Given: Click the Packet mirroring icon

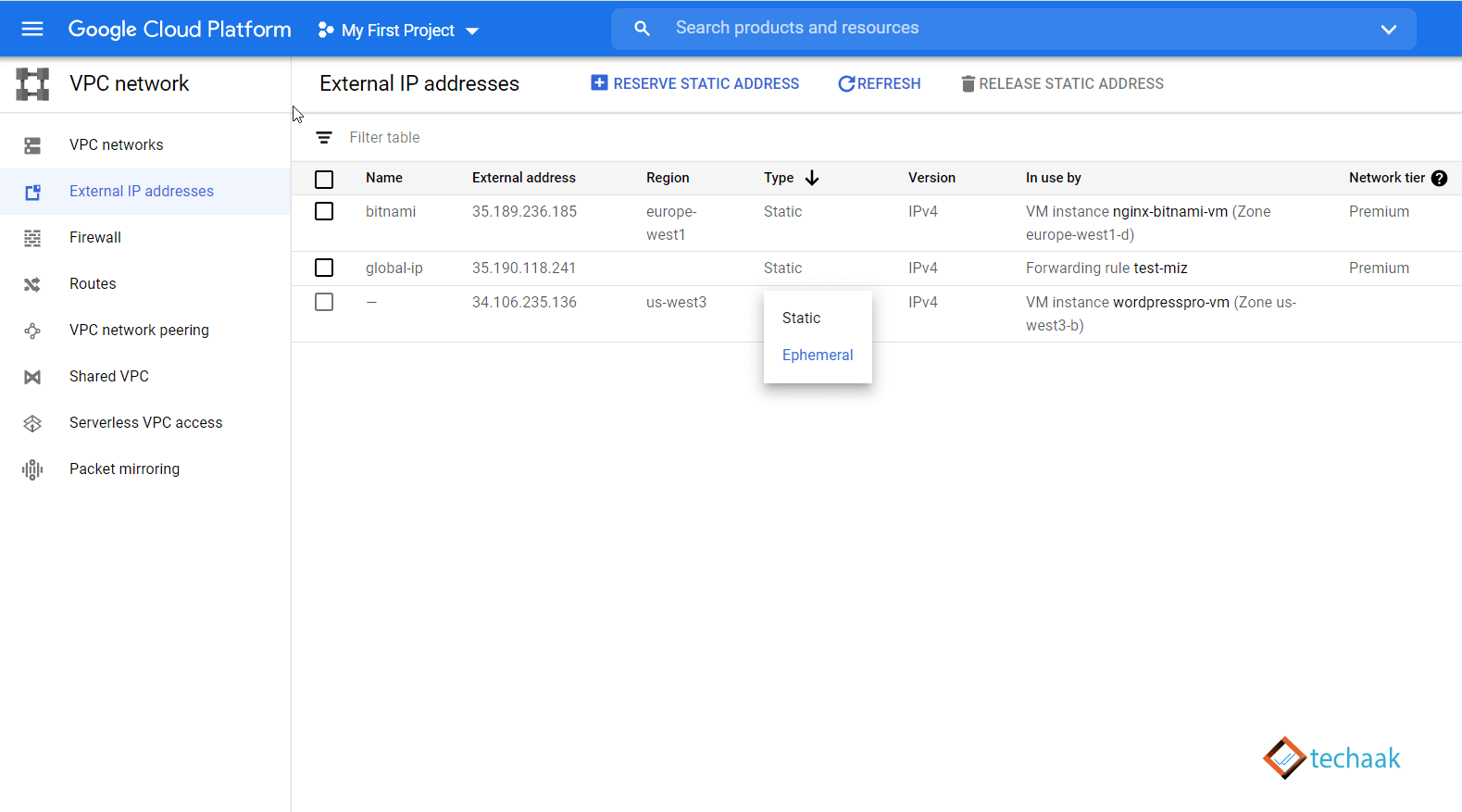Looking at the screenshot, I should point(32,469).
